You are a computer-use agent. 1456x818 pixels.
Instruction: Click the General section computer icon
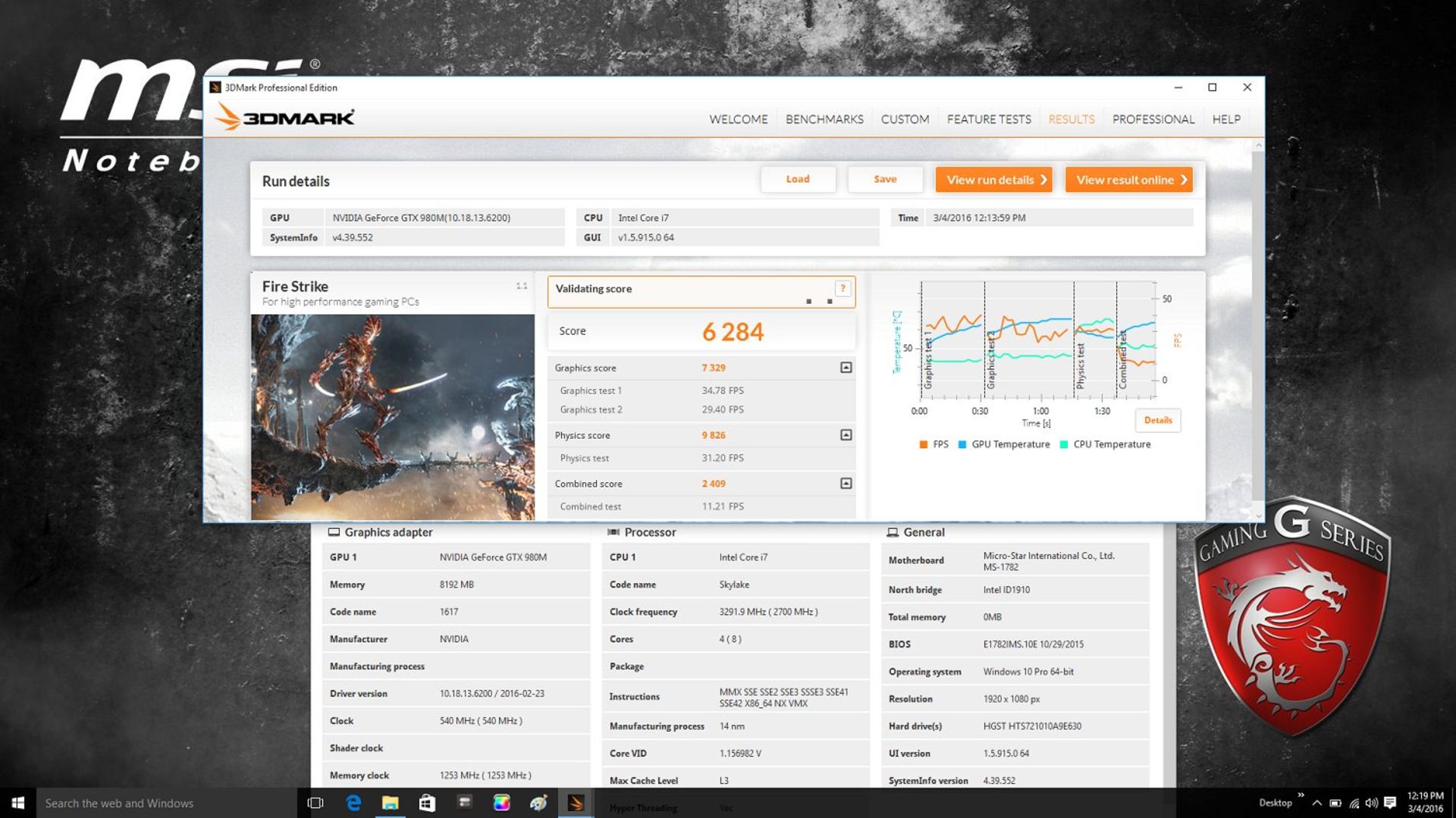893,532
